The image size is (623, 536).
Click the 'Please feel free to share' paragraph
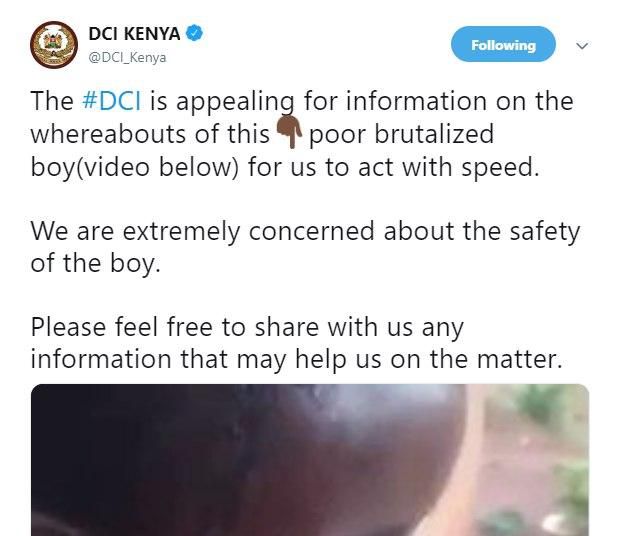tap(296, 344)
